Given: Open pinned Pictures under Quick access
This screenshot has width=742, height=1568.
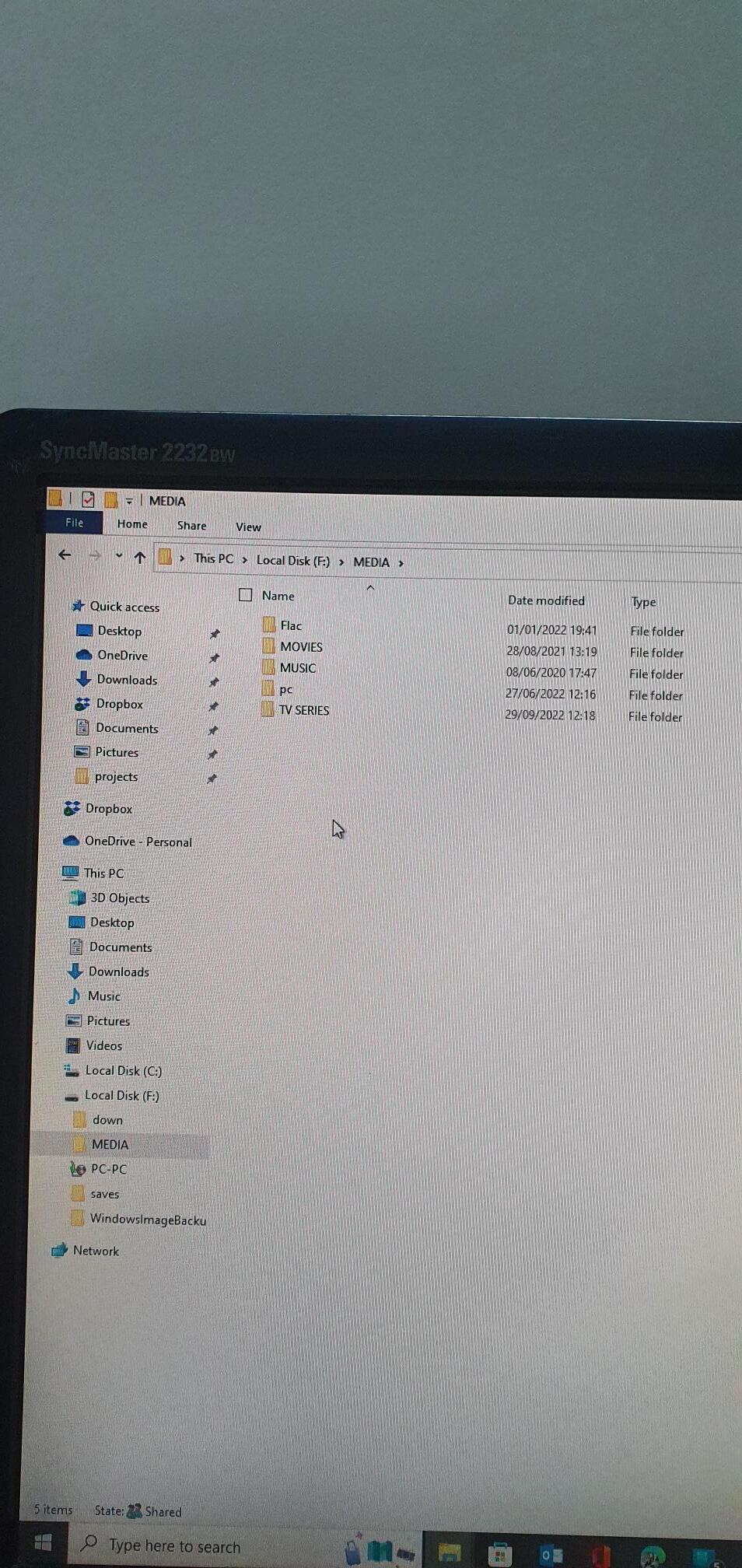Looking at the screenshot, I should (x=117, y=752).
